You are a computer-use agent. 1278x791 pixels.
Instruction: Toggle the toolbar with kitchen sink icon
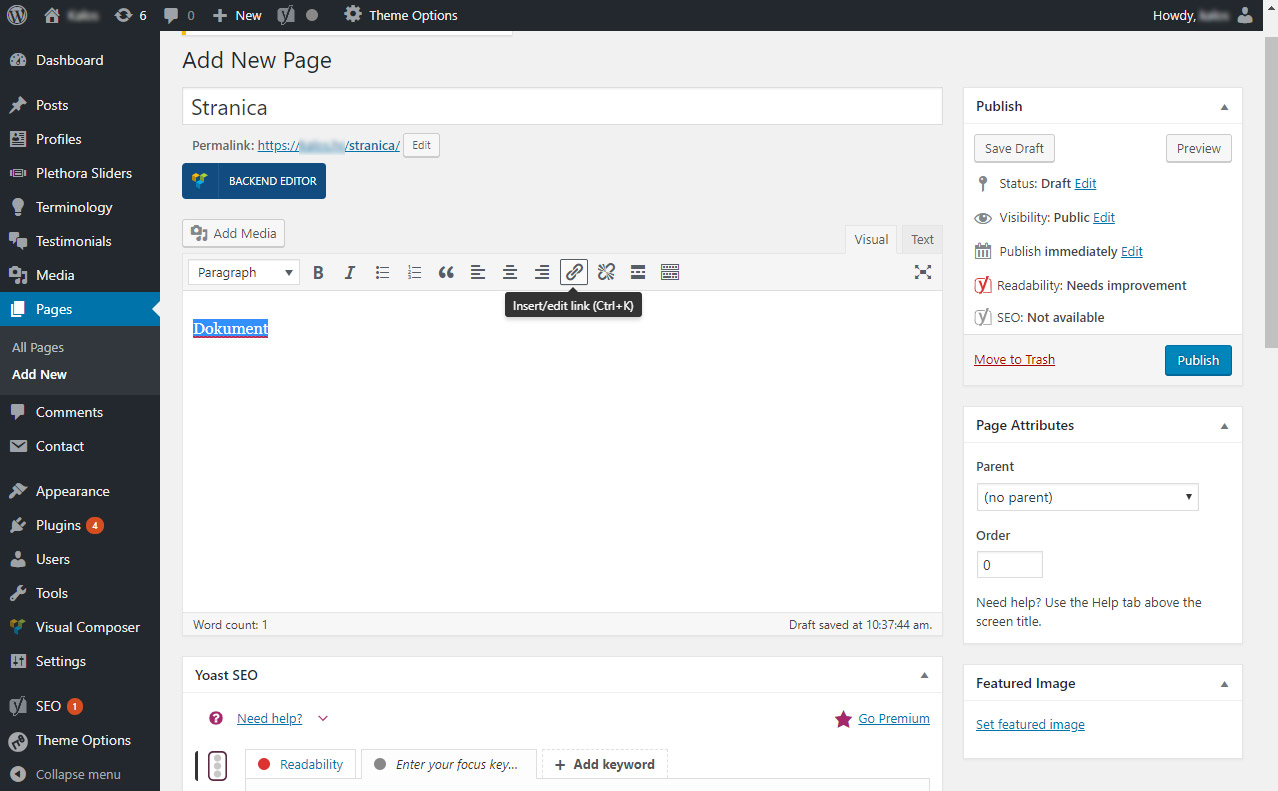coord(670,272)
